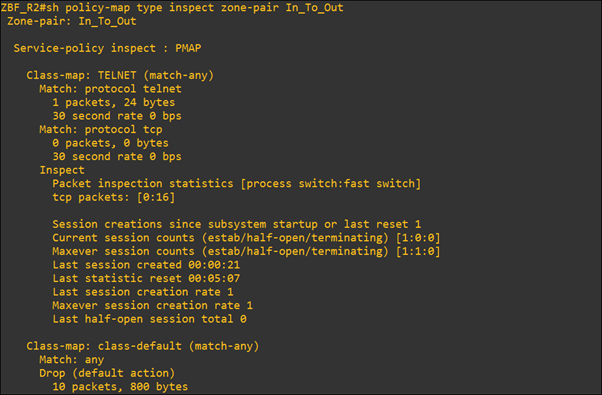The image size is (602, 395).
Task: Click the tcp packets: [0:16] value
Action: click(x=114, y=197)
